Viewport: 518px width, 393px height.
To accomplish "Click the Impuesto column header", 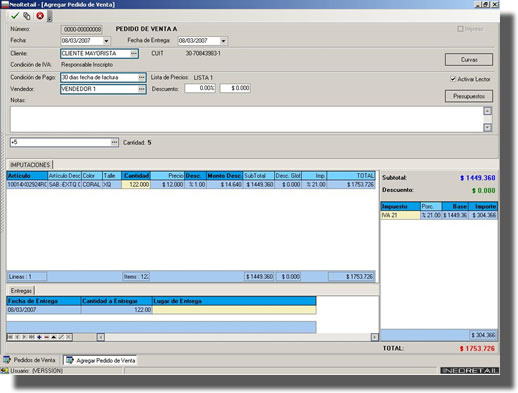I will click(400, 207).
